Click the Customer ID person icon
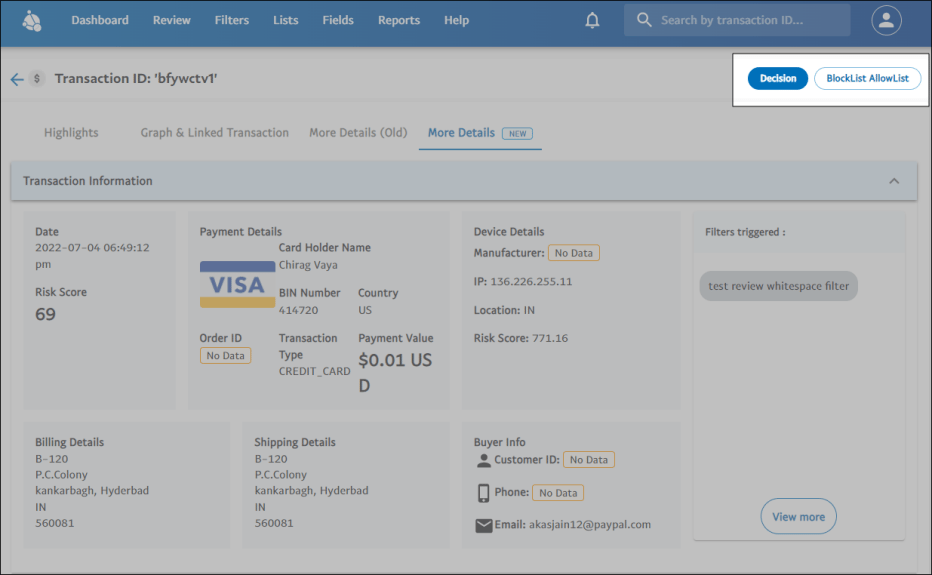The width and height of the screenshot is (932, 575). point(484,461)
